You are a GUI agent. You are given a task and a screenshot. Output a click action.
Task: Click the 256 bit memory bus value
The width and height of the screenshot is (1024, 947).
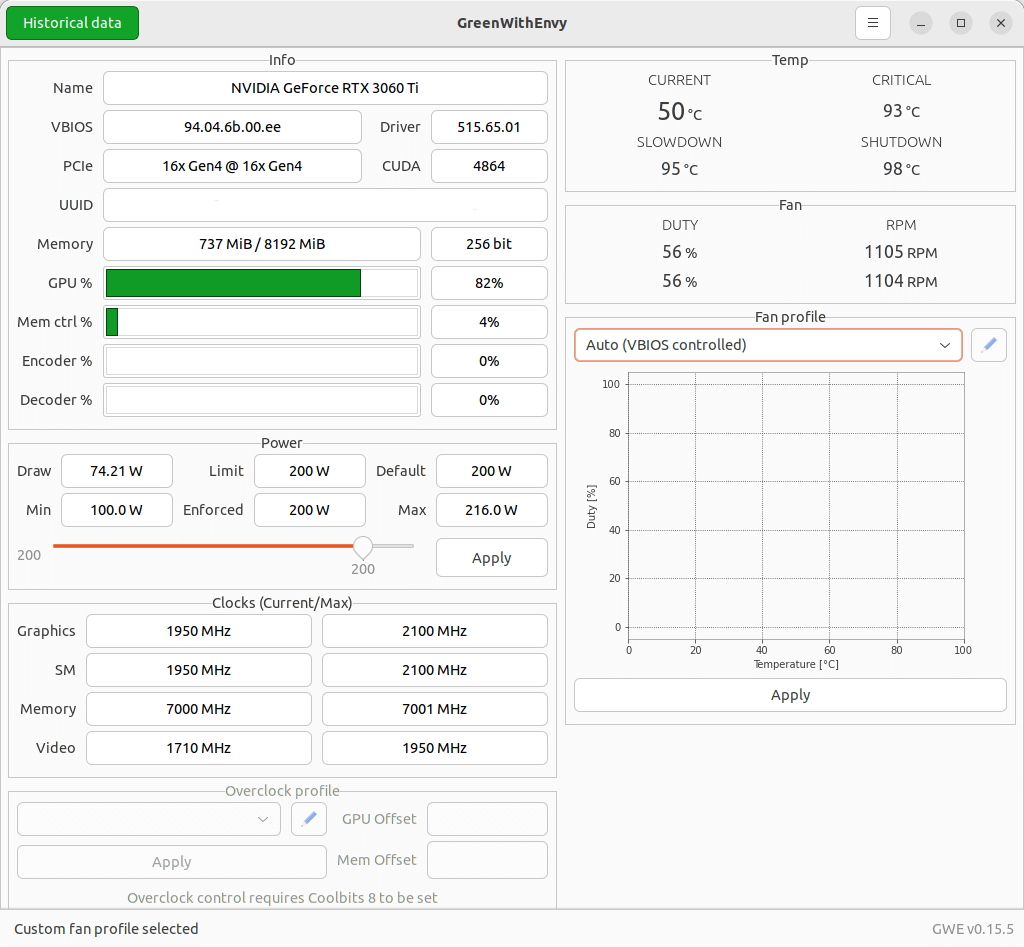coord(489,244)
